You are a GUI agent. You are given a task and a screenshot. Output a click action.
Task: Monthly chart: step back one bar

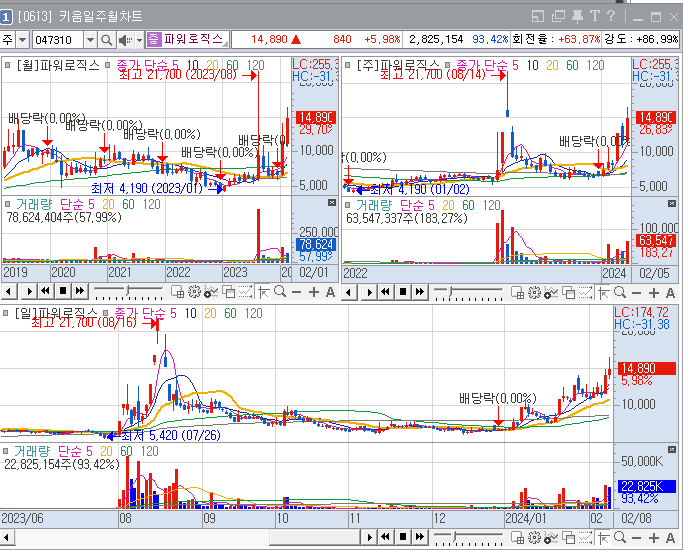click(x=9, y=291)
